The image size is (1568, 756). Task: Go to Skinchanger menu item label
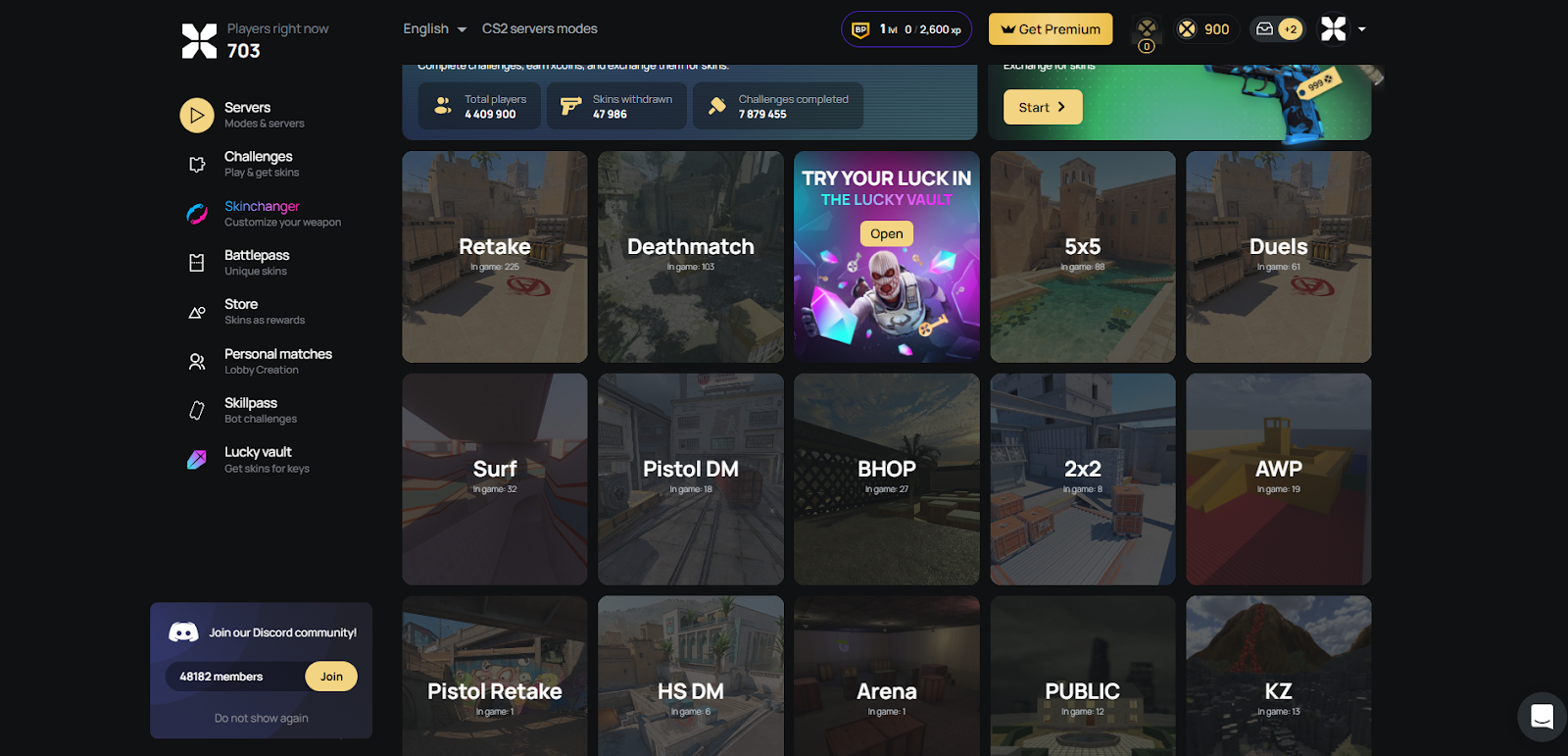pyautogui.click(x=262, y=206)
